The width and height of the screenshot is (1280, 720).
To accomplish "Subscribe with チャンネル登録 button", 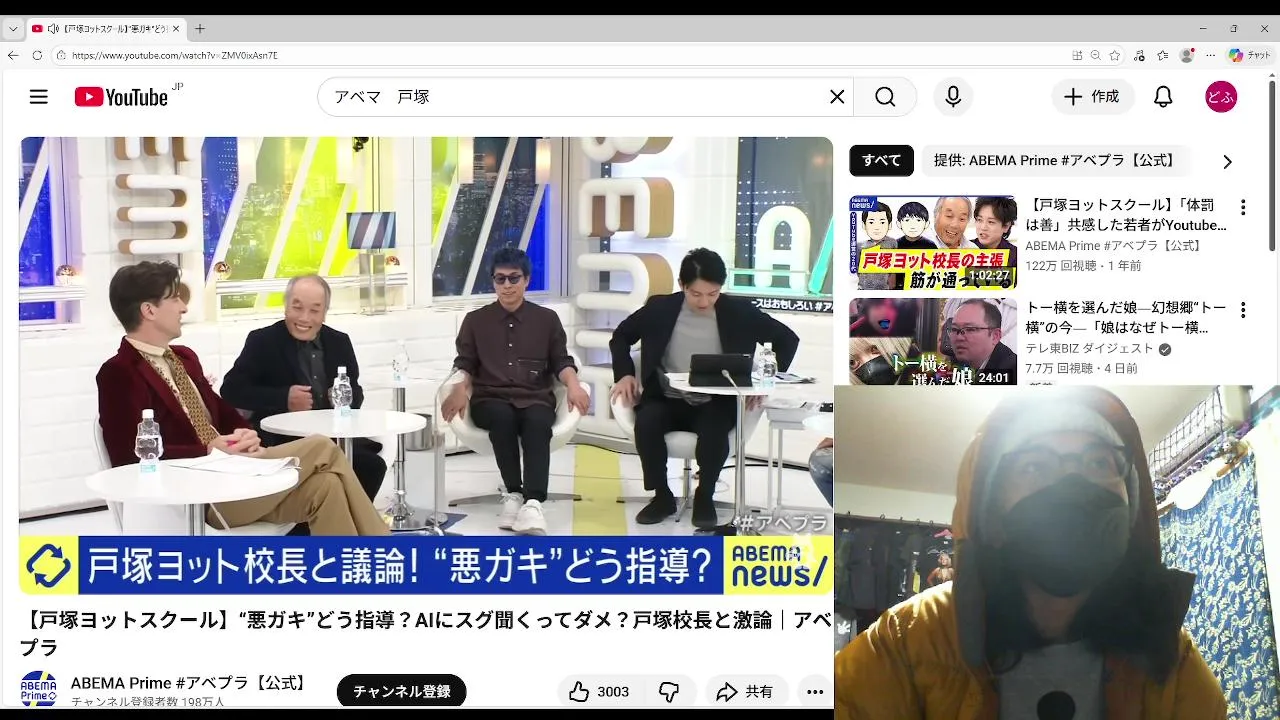I will 401,691.
